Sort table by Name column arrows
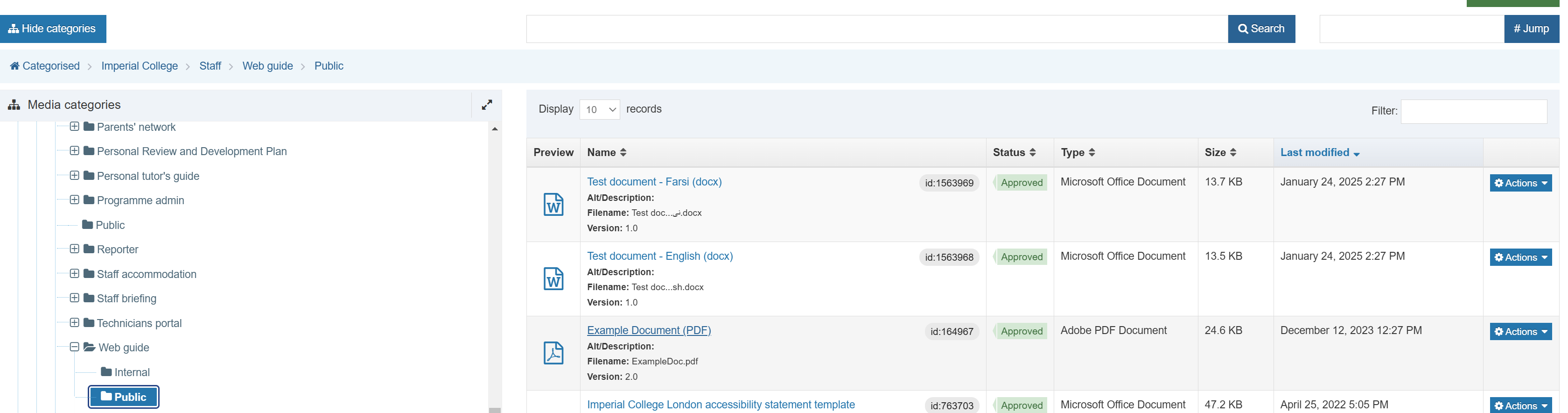 [623, 153]
